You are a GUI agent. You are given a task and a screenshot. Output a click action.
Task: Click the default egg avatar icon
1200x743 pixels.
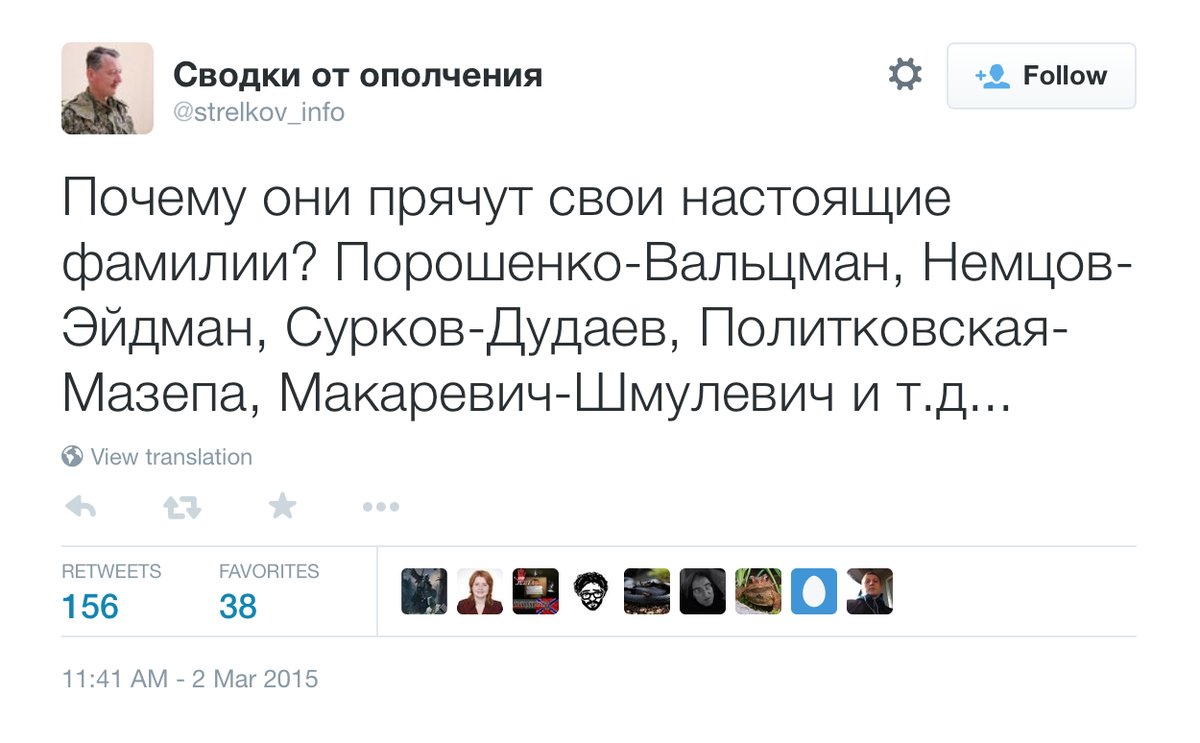point(814,591)
